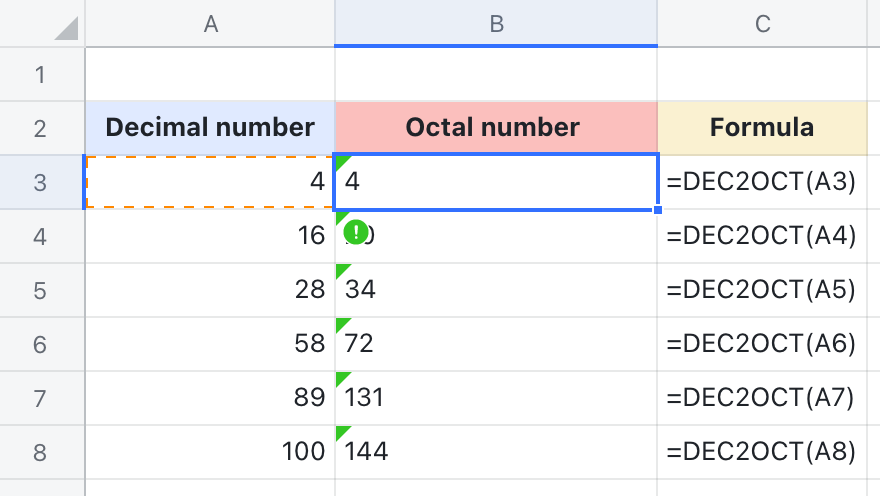Select column C header
The image size is (880, 496).
click(762, 24)
